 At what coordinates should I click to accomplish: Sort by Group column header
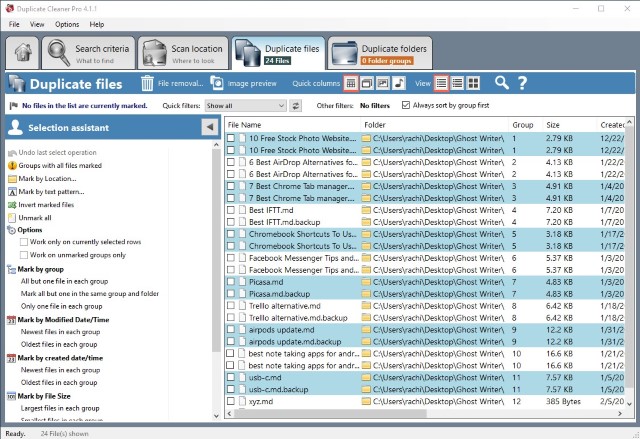click(x=525, y=125)
